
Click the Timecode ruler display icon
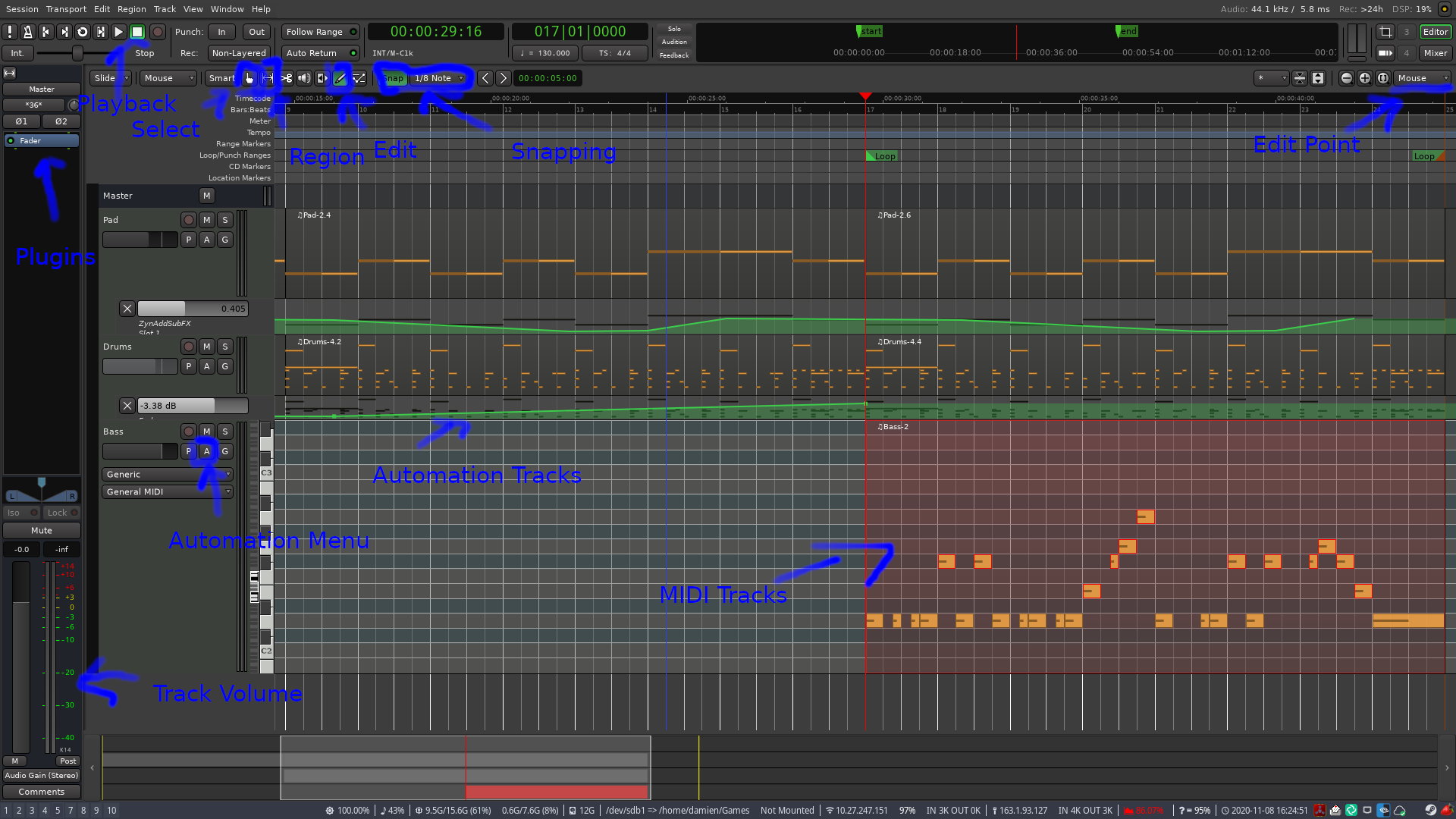(253, 97)
